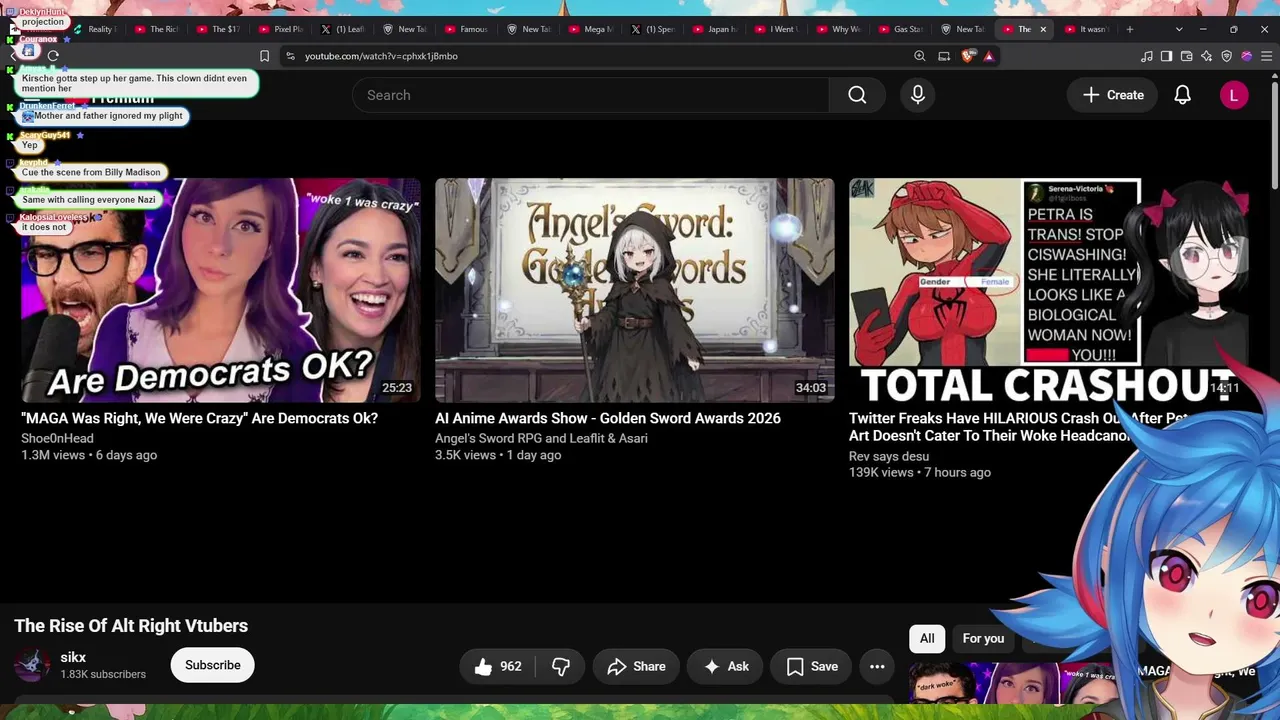Switch to the "Mega M" tab

tap(591, 29)
